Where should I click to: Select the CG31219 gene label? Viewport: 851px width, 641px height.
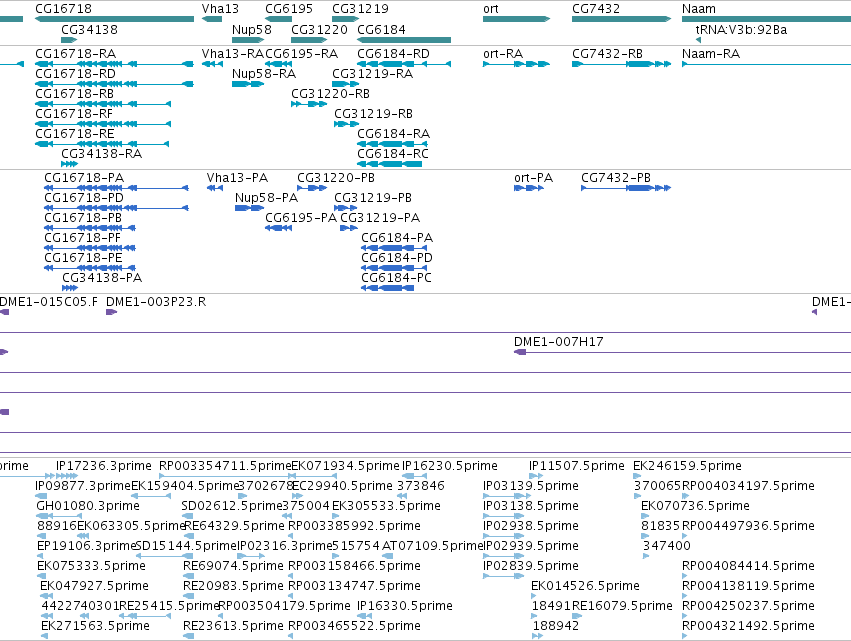[x=360, y=9]
